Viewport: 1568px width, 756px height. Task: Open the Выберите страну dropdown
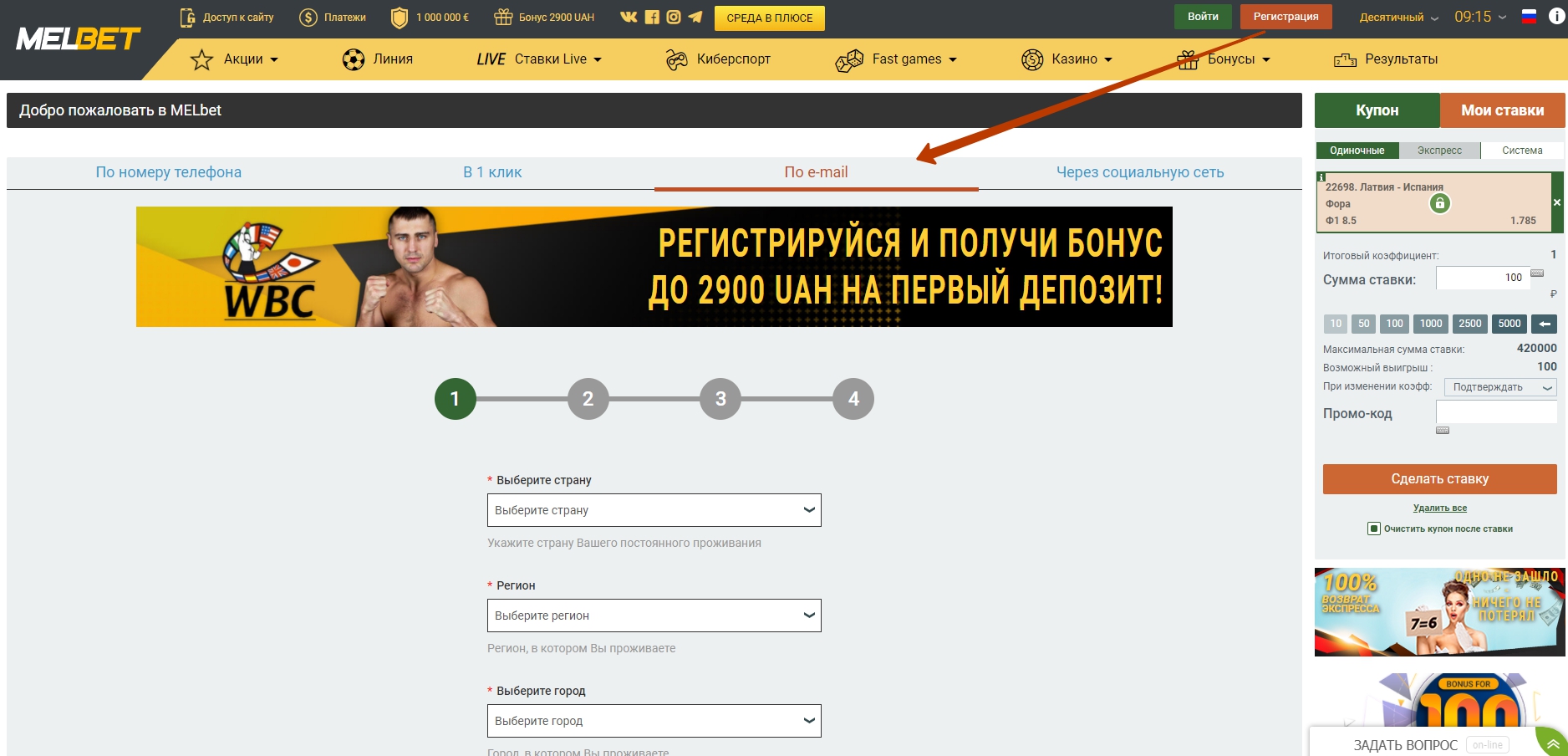654,510
